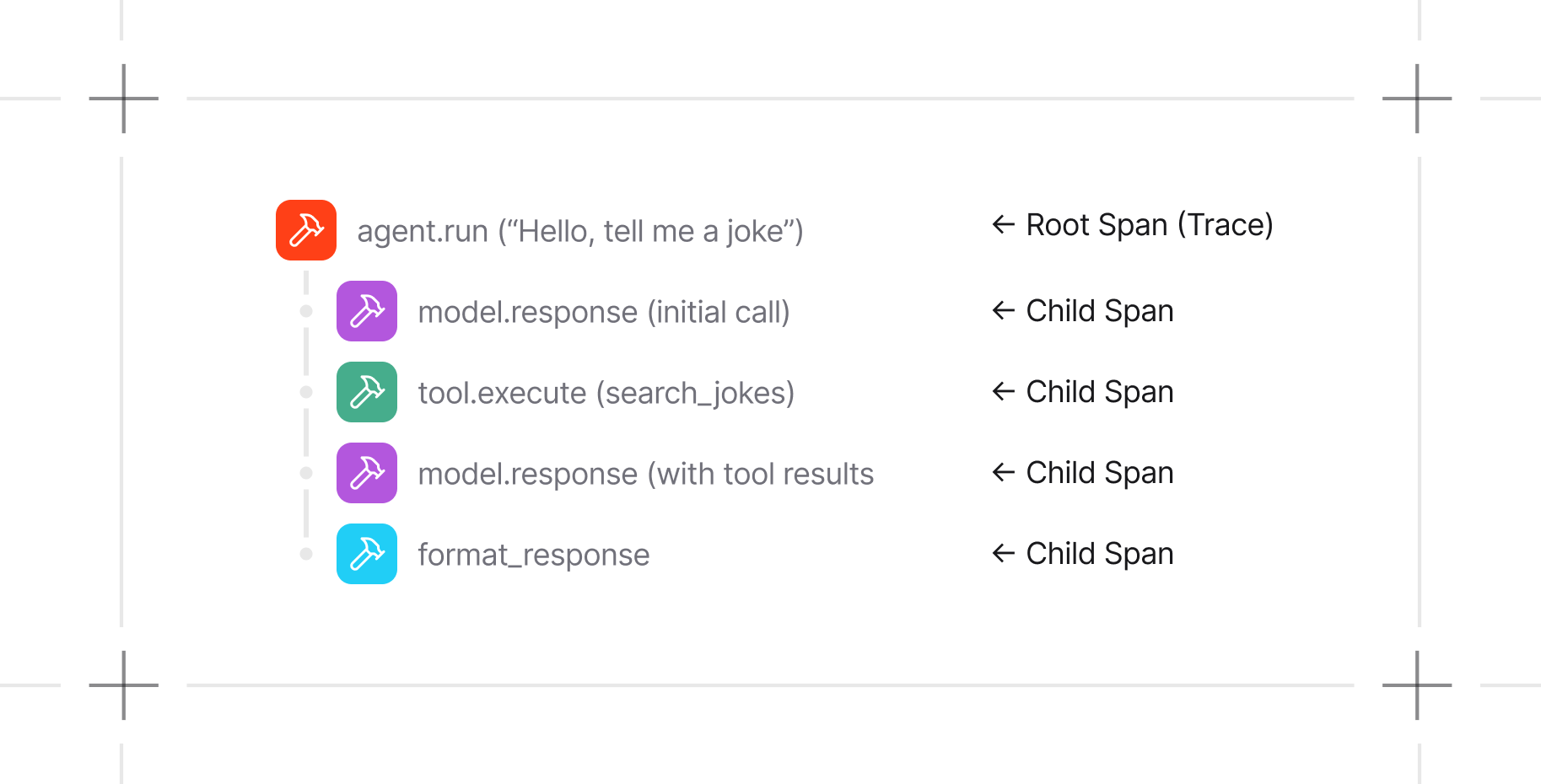This screenshot has height=784, width=1541.
Task: Click Child Span label next to format_response
Action: point(1099,554)
